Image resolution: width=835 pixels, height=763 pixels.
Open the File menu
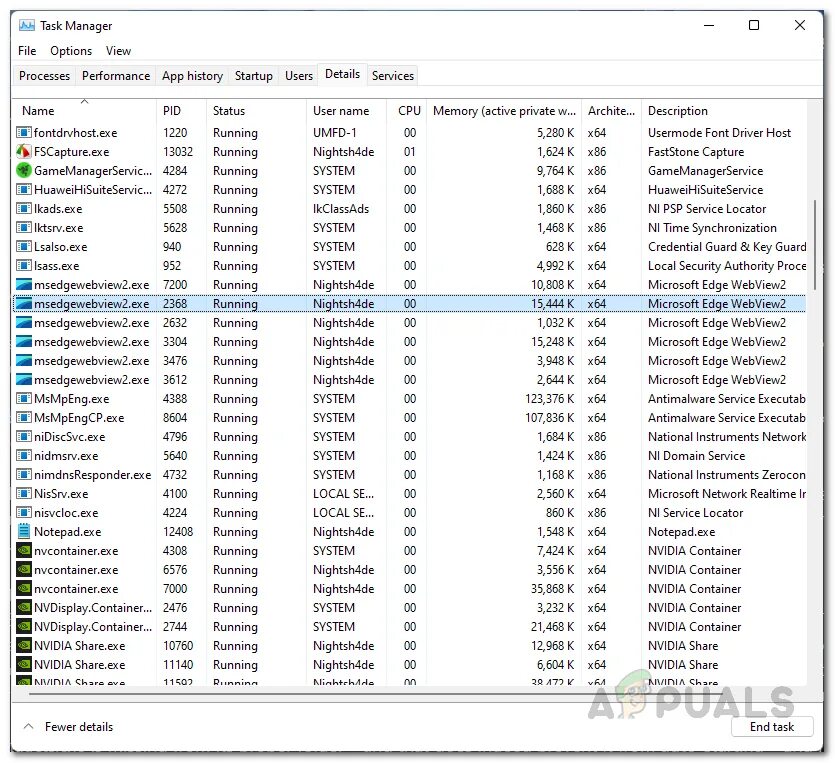(x=27, y=51)
